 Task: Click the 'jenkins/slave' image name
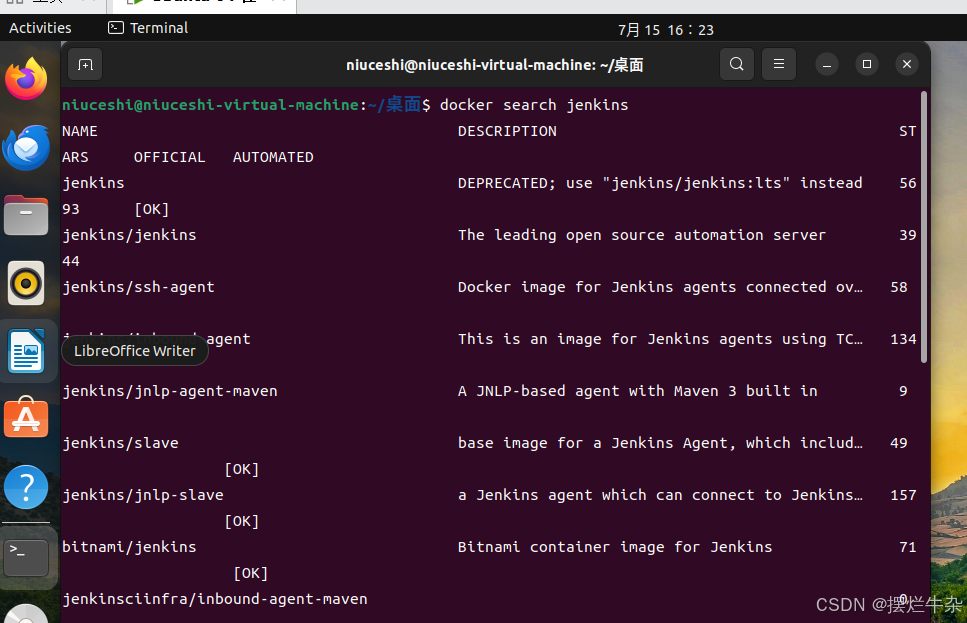120,443
